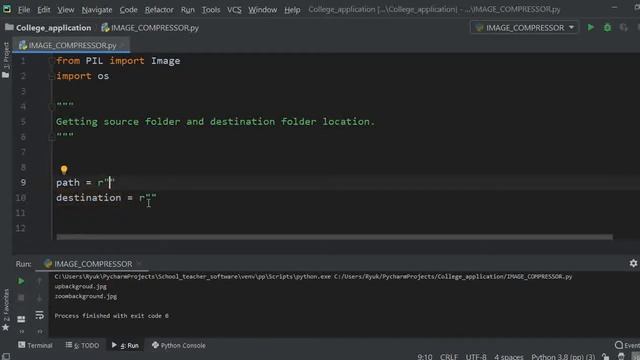This screenshot has width=640, height=360.
Task: Click the 9:10 cursor position indicator
Action: [424, 357]
